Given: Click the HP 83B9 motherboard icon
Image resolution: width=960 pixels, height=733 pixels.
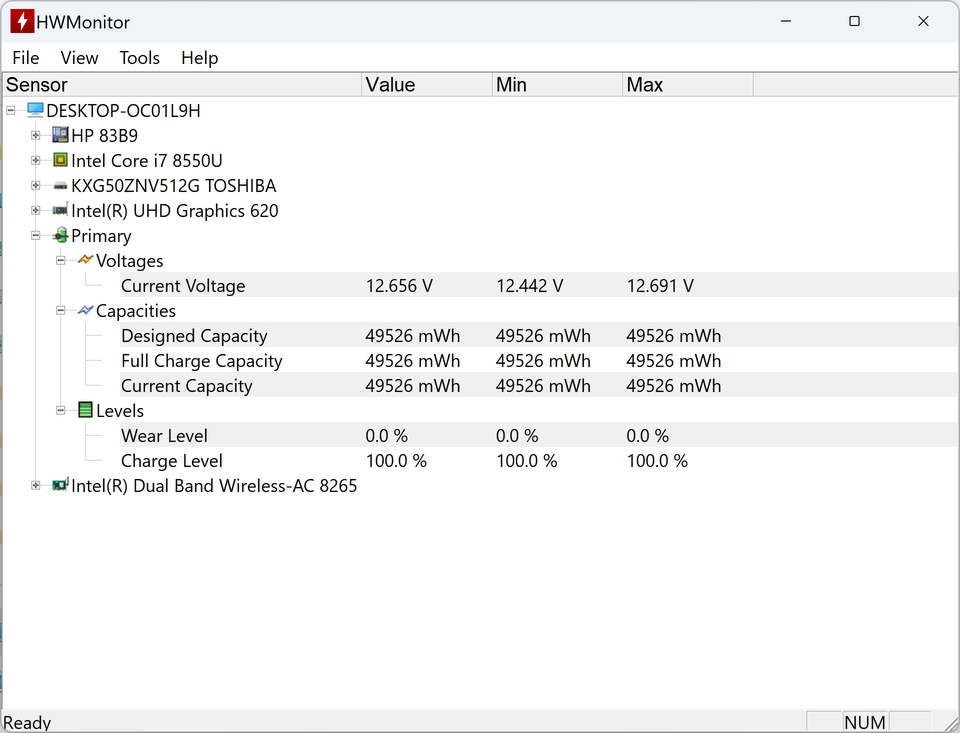Looking at the screenshot, I should (60, 135).
